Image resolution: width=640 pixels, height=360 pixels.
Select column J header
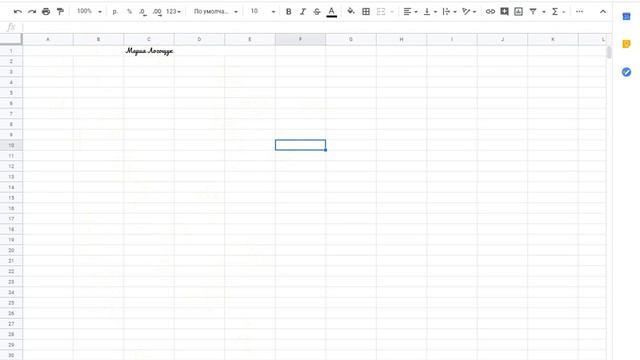pos(502,39)
